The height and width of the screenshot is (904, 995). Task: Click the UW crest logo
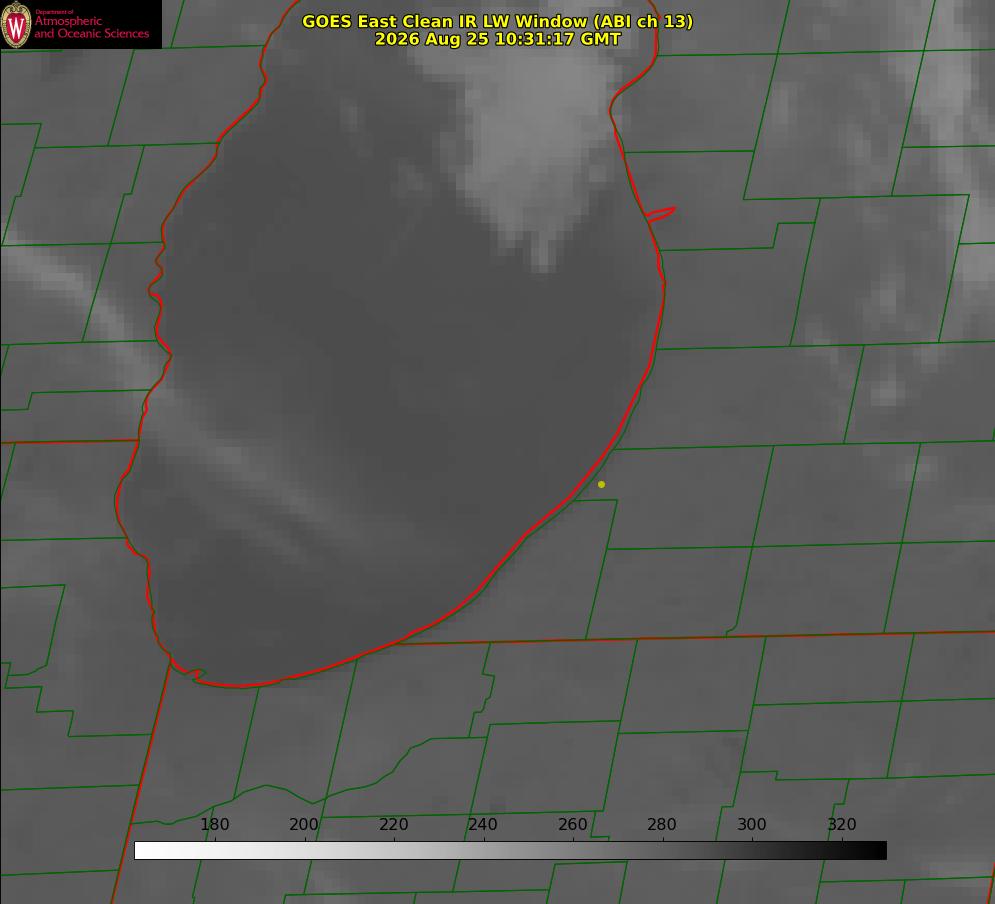(x=16, y=24)
